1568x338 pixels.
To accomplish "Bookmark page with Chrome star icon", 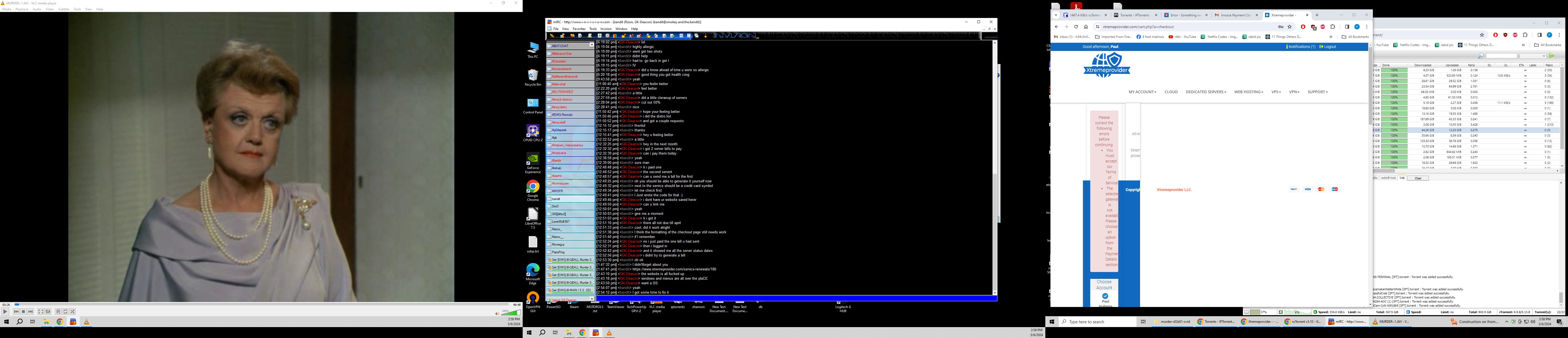I will click(x=1289, y=27).
